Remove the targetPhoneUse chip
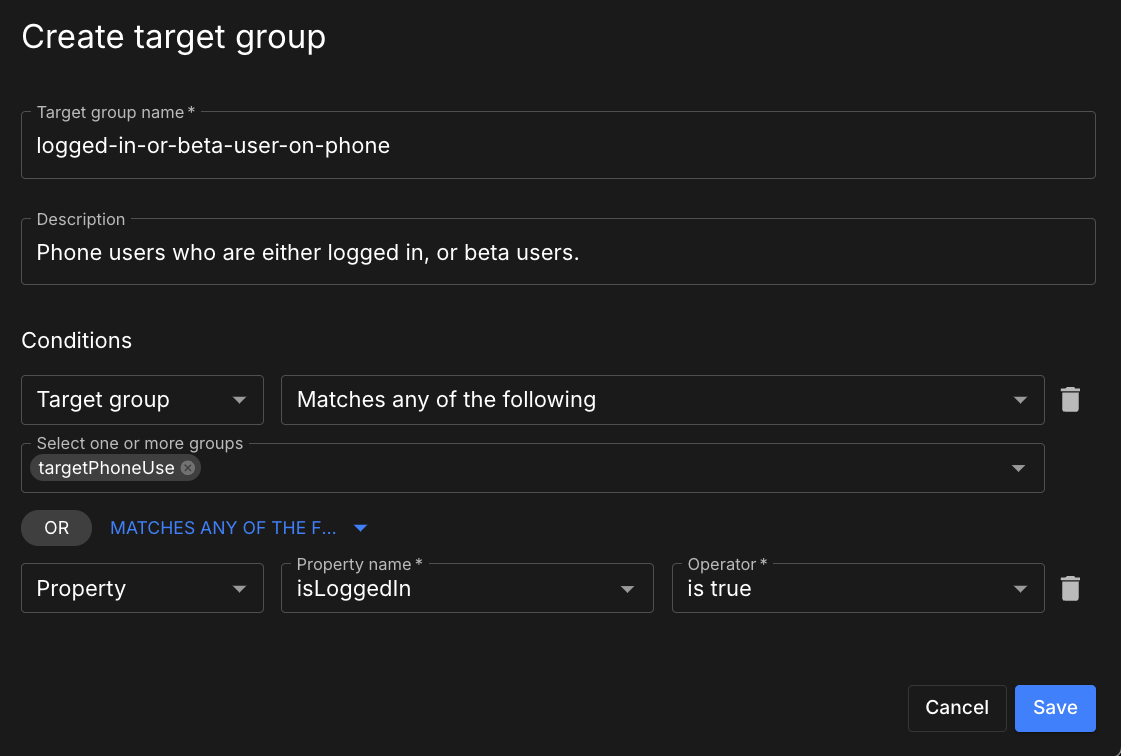1121x756 pixels. 187,467
